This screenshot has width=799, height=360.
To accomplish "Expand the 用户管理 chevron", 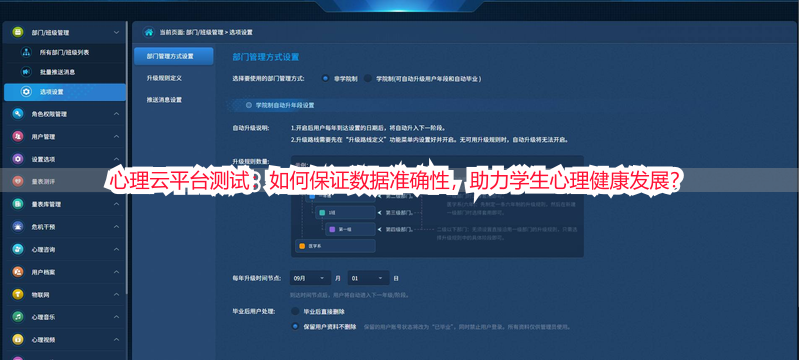I will click(x=116, y=137).
